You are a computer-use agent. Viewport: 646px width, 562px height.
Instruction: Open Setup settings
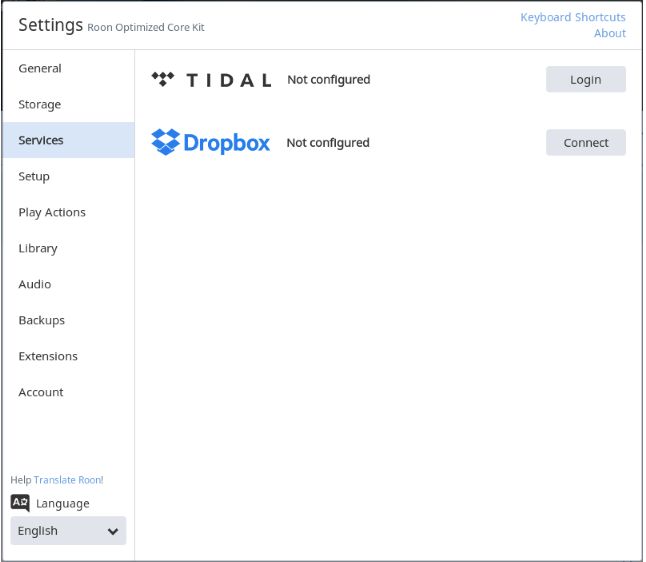tap(68, 176)
